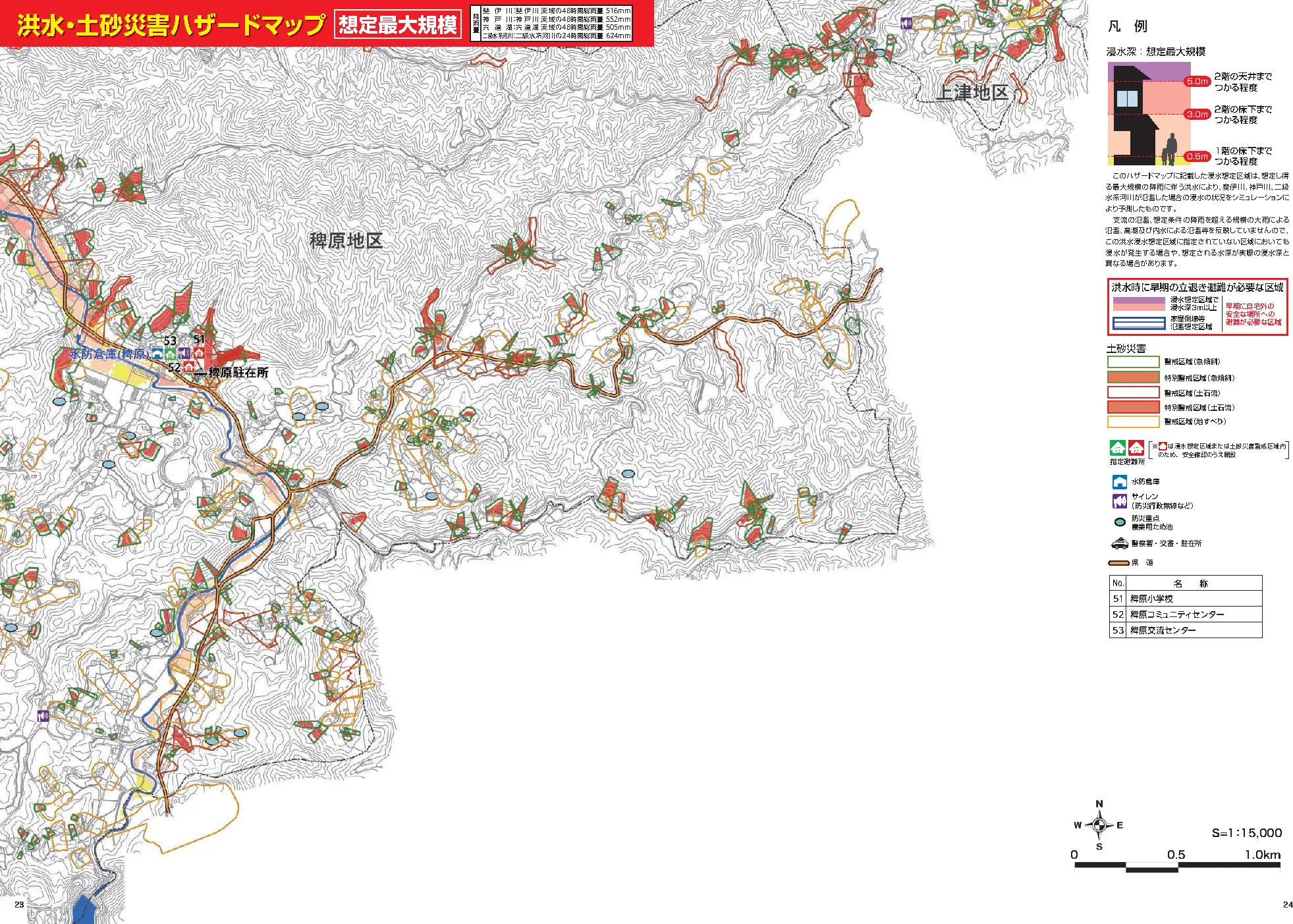Click the police car icon left of 稗原駐在所
This screenshot has width=1293, height=924.
click(x=200, y=372)
